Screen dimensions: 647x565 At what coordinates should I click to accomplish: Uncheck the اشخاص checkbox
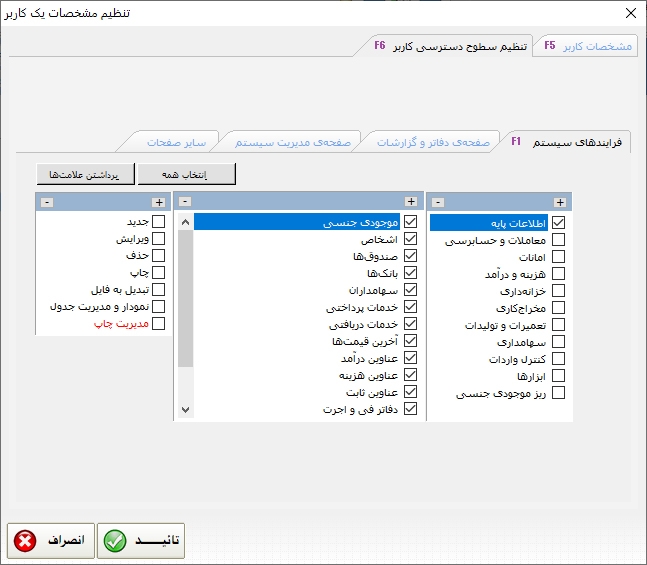(410, 240)
